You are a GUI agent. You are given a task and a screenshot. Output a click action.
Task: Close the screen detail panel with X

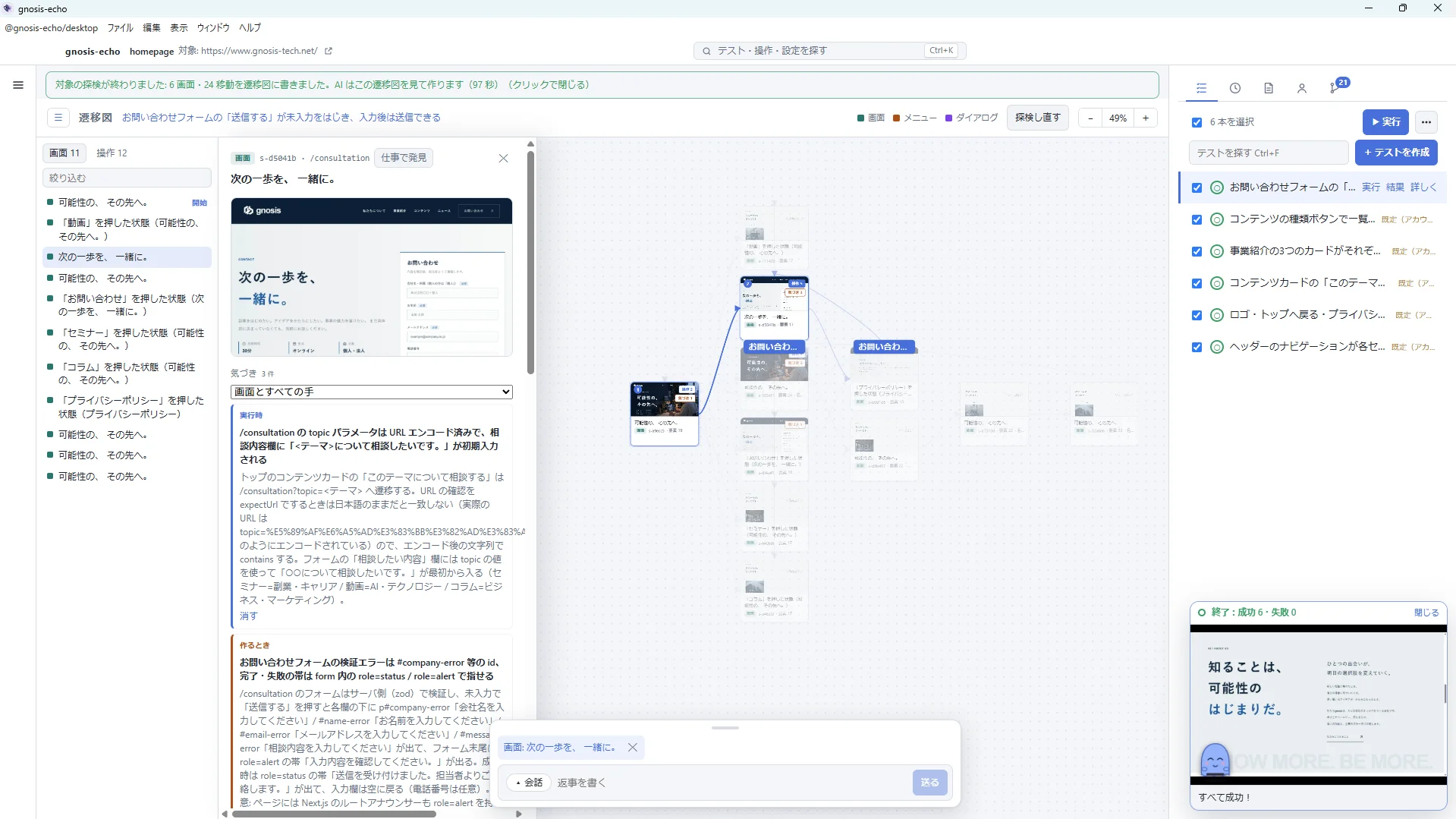tap(503, 158)
